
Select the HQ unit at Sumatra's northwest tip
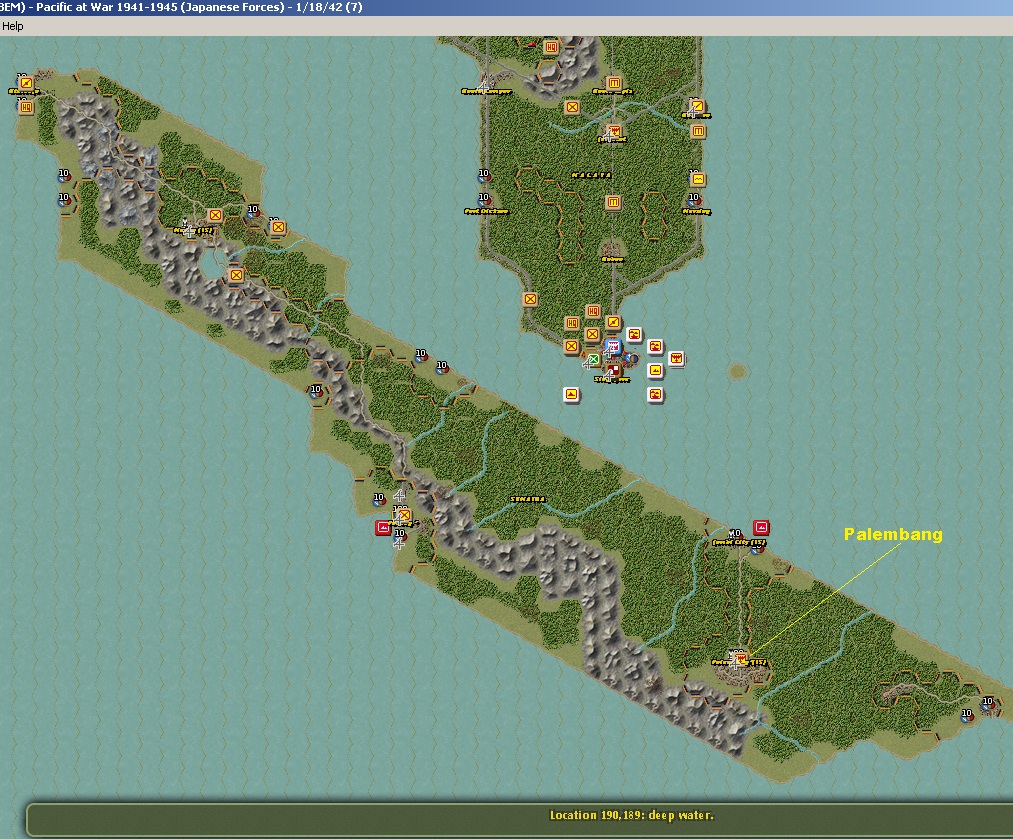coord(26,107)
